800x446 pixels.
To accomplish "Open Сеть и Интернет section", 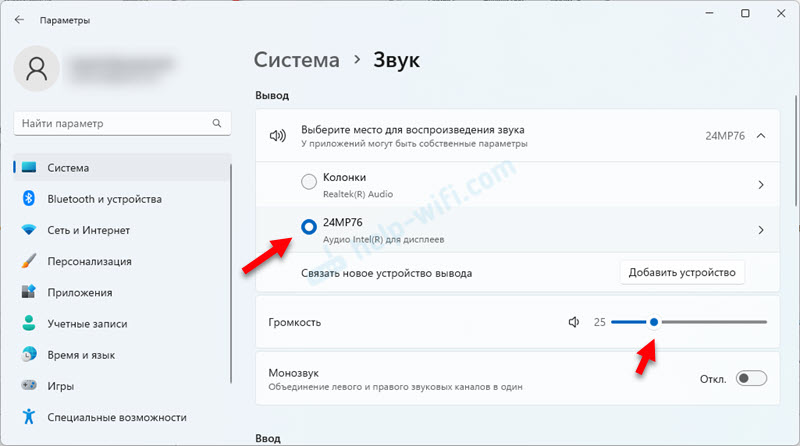I will point(91,230).
